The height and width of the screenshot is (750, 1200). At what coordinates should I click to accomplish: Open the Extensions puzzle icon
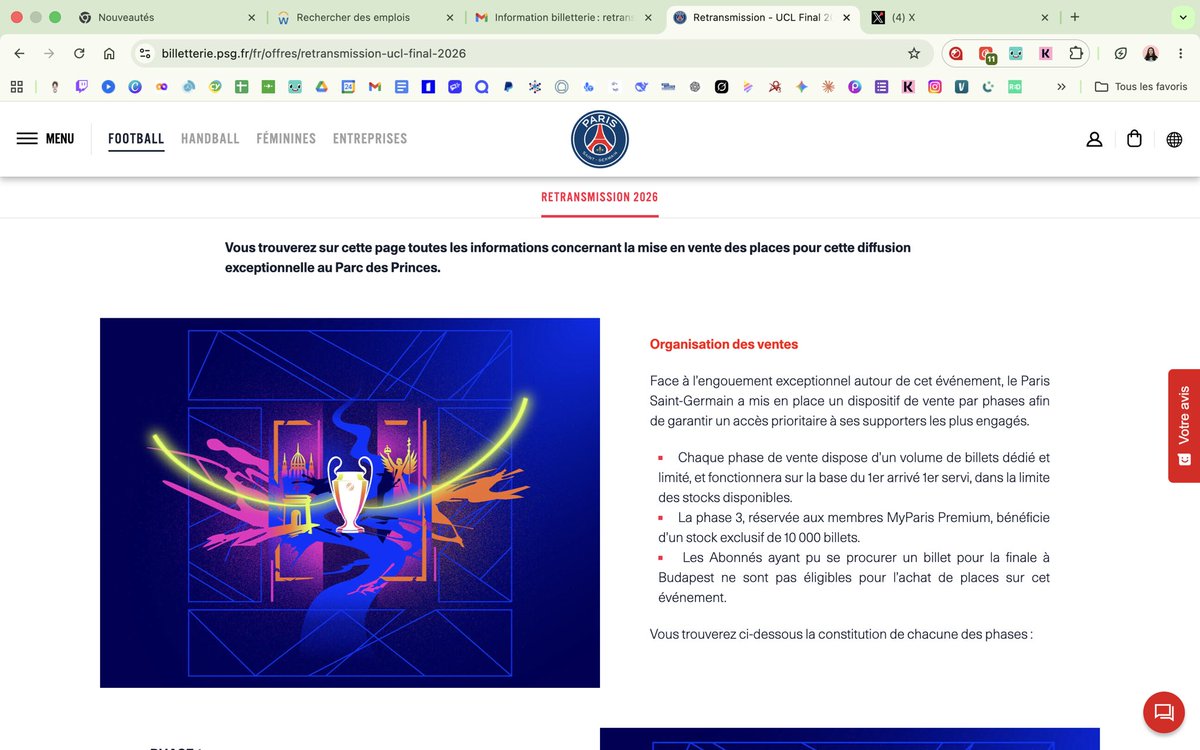[1076, 53]
